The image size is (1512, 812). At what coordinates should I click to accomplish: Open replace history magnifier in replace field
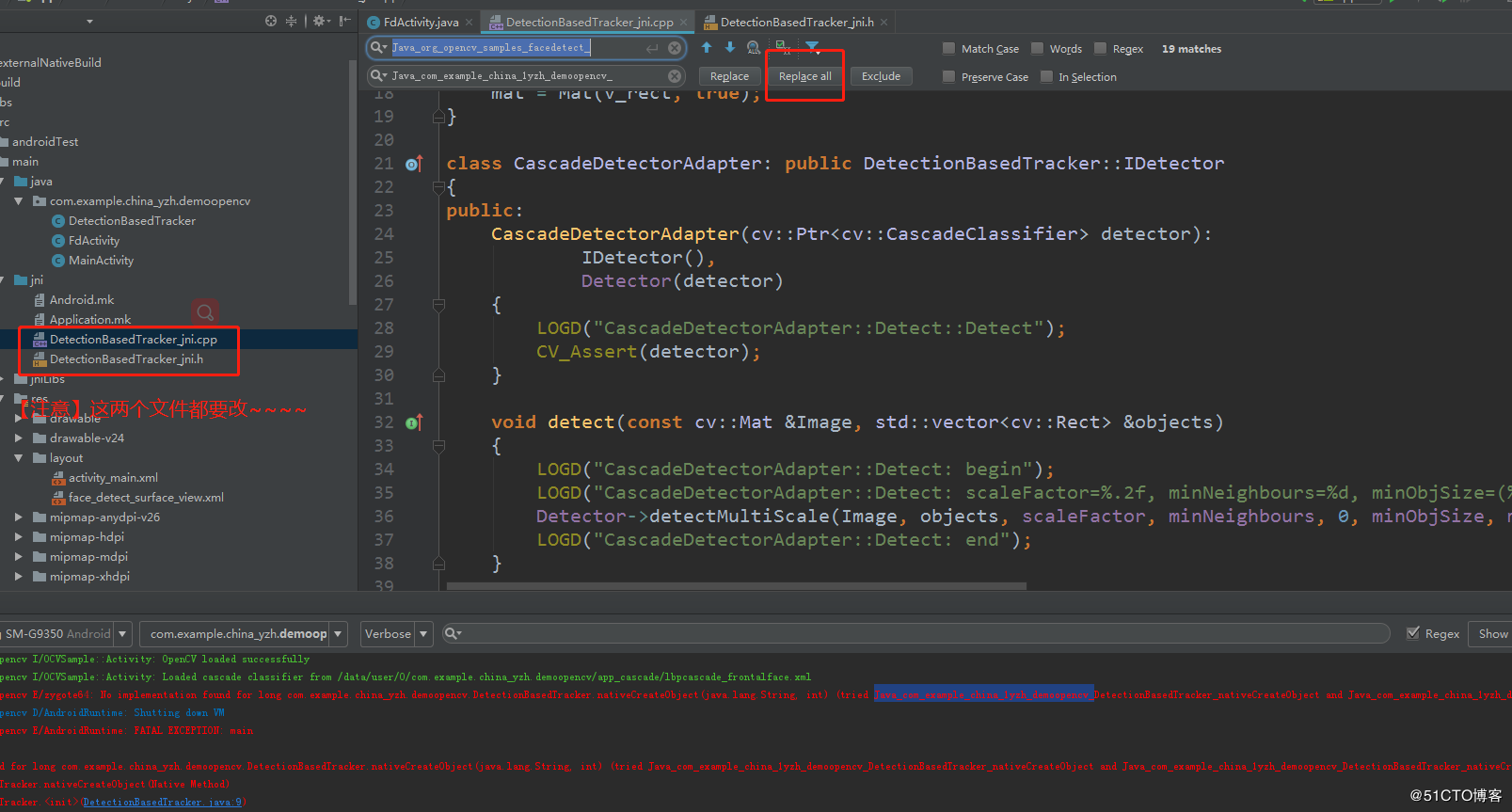coord(378,75)
